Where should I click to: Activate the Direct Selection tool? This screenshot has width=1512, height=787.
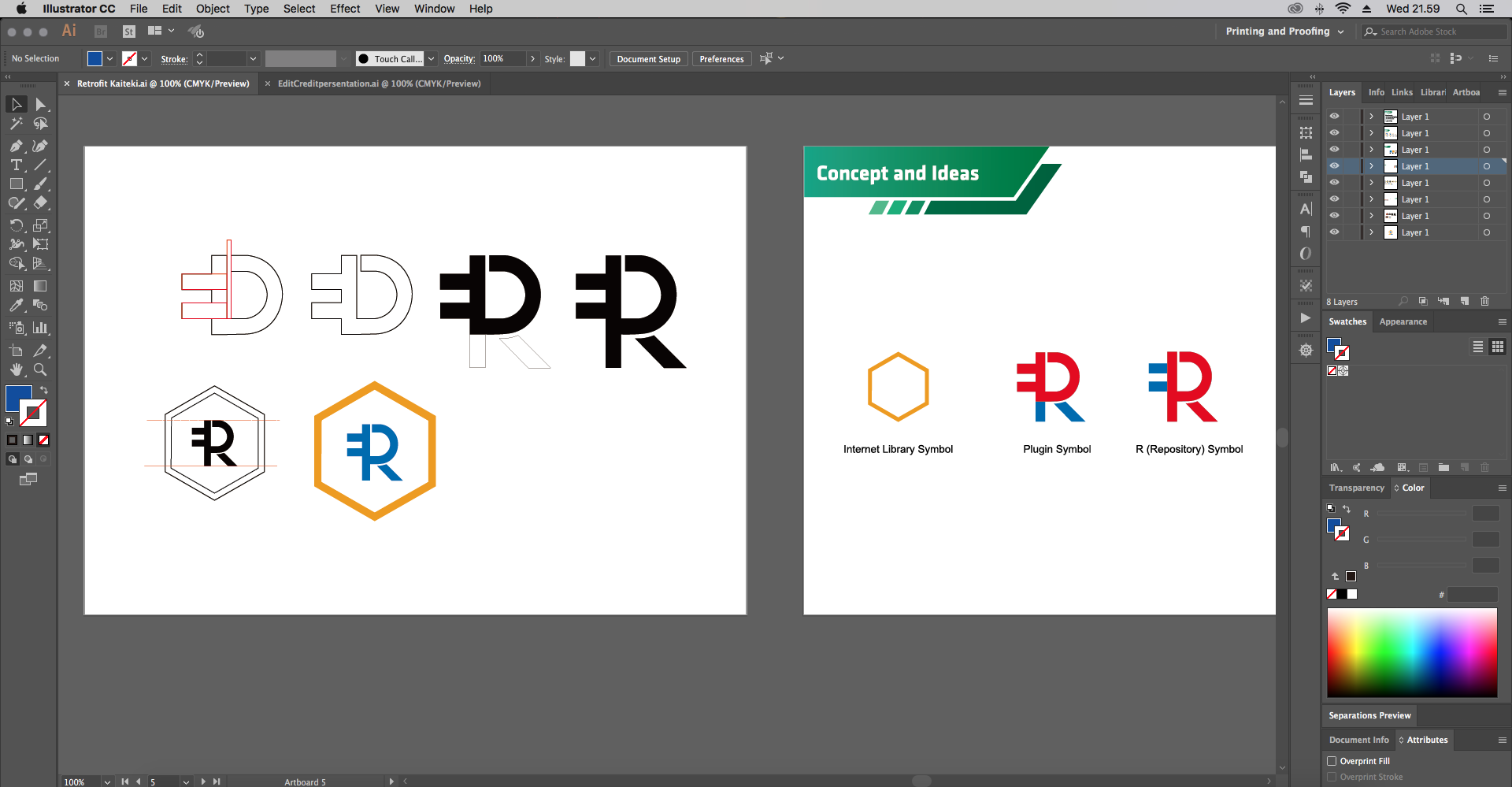[x=40, y=105]
